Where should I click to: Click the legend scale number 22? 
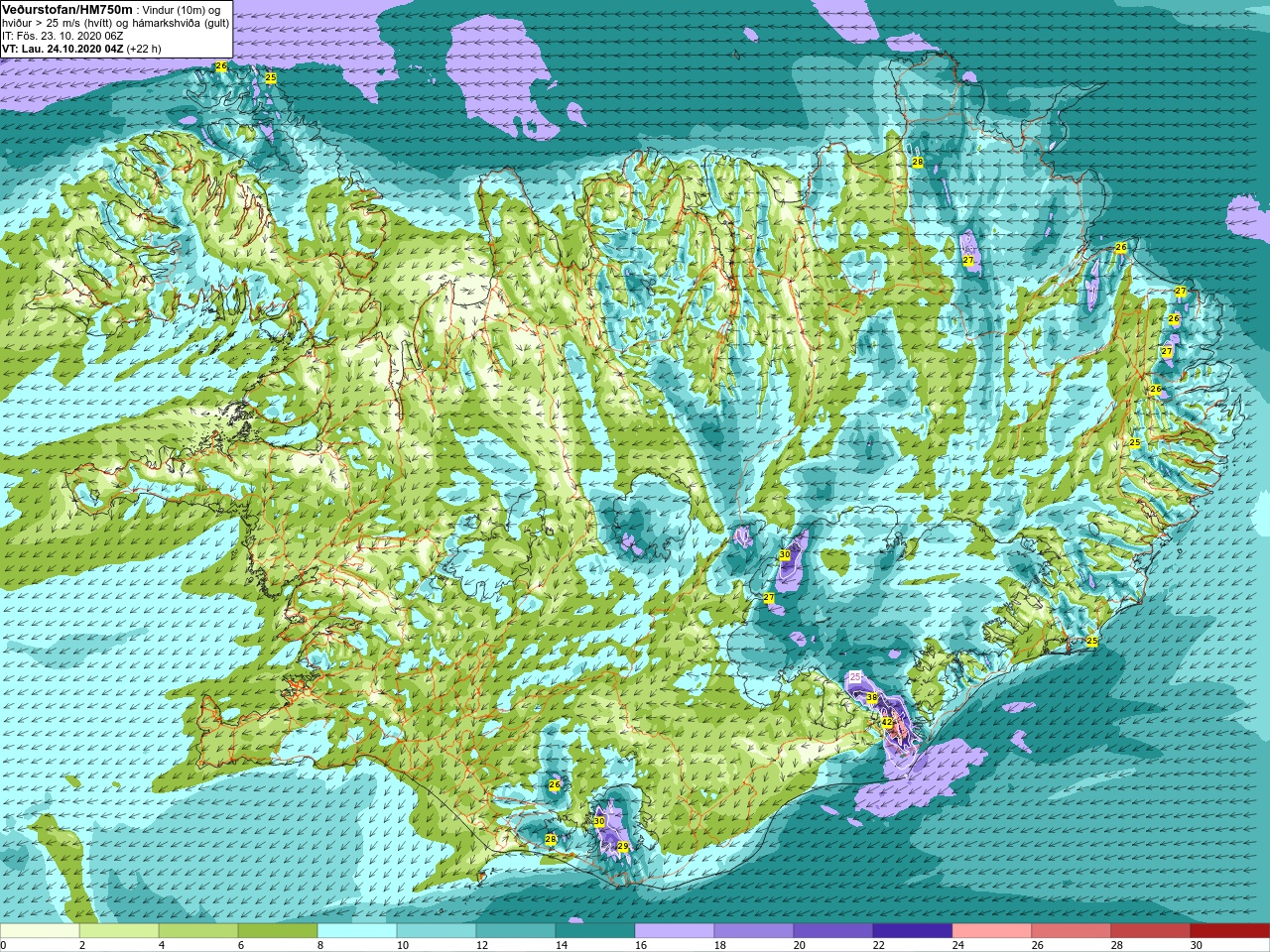(x=879, y=945)
